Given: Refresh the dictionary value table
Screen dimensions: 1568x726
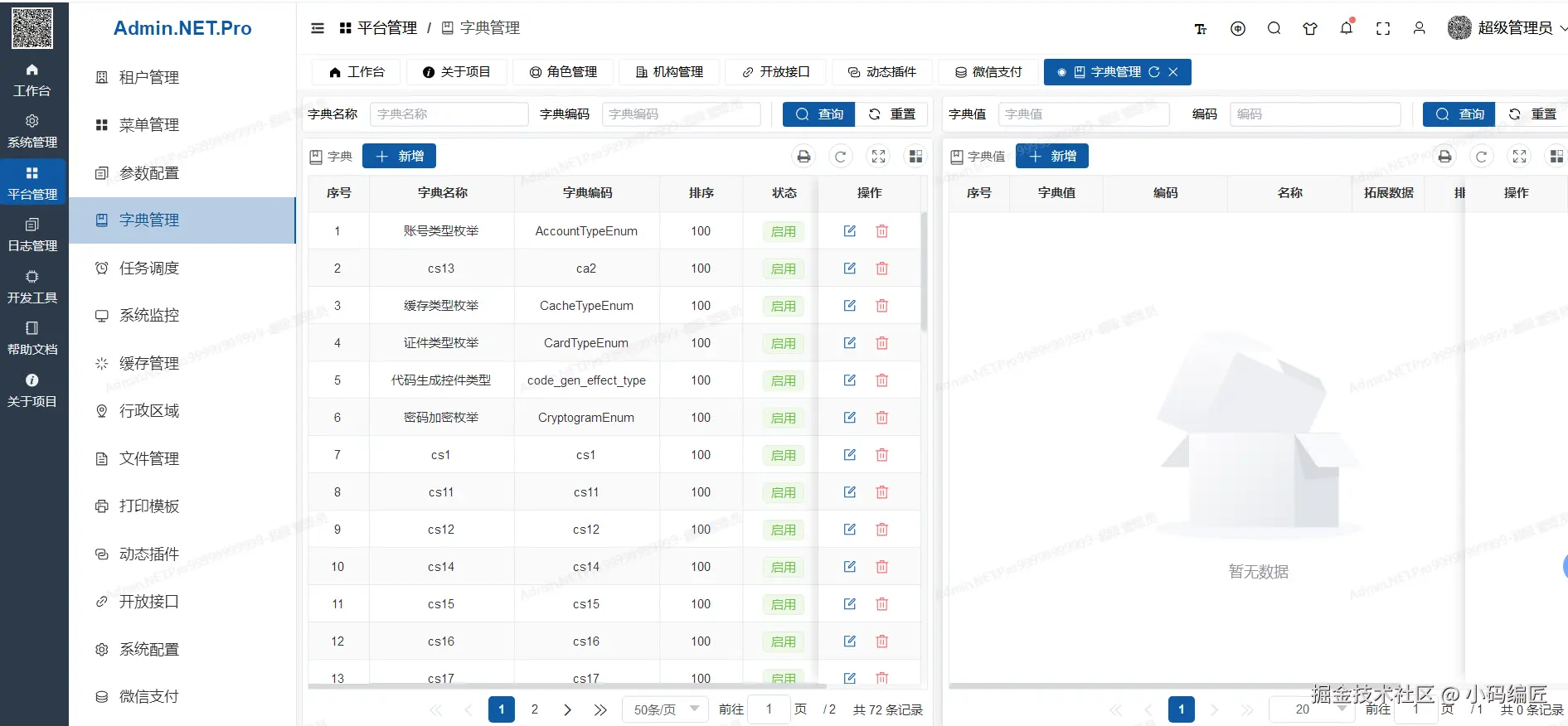Looking at the screenshot, I should click(x=1482, y=157).
